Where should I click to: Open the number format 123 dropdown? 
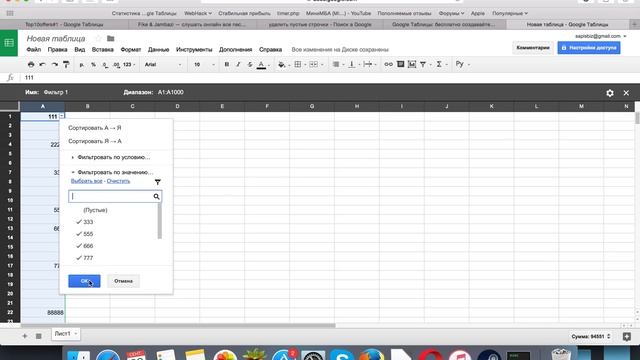click(129, 64)
